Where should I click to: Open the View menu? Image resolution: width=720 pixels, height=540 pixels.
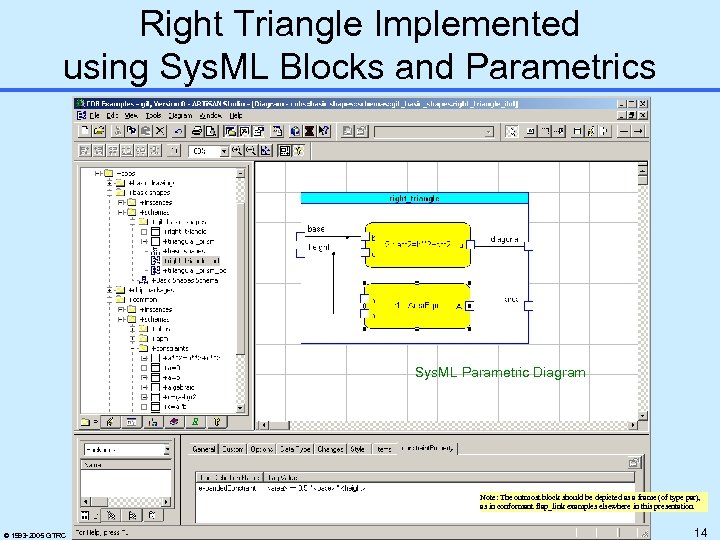(x=131, y=115)
